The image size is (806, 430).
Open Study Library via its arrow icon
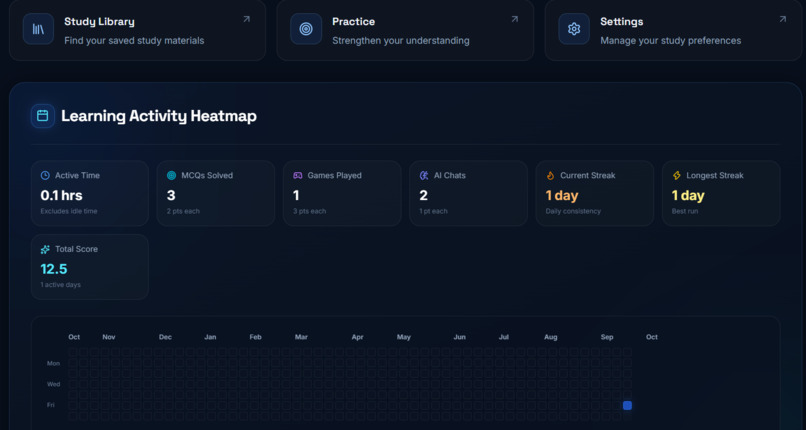[x=246, y=19]
